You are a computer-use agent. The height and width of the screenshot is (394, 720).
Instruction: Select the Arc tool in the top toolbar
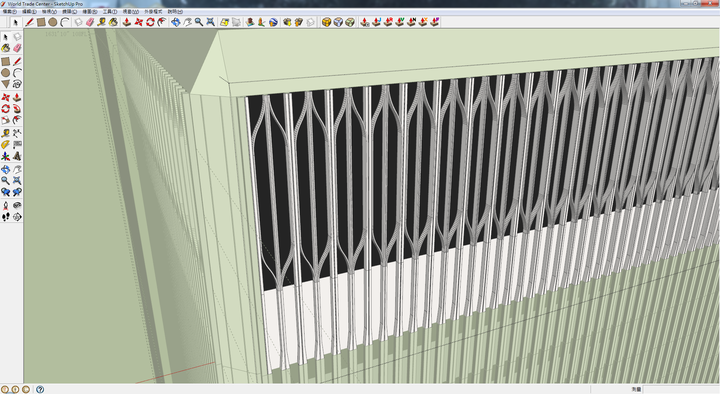click(x=65, y=22)
